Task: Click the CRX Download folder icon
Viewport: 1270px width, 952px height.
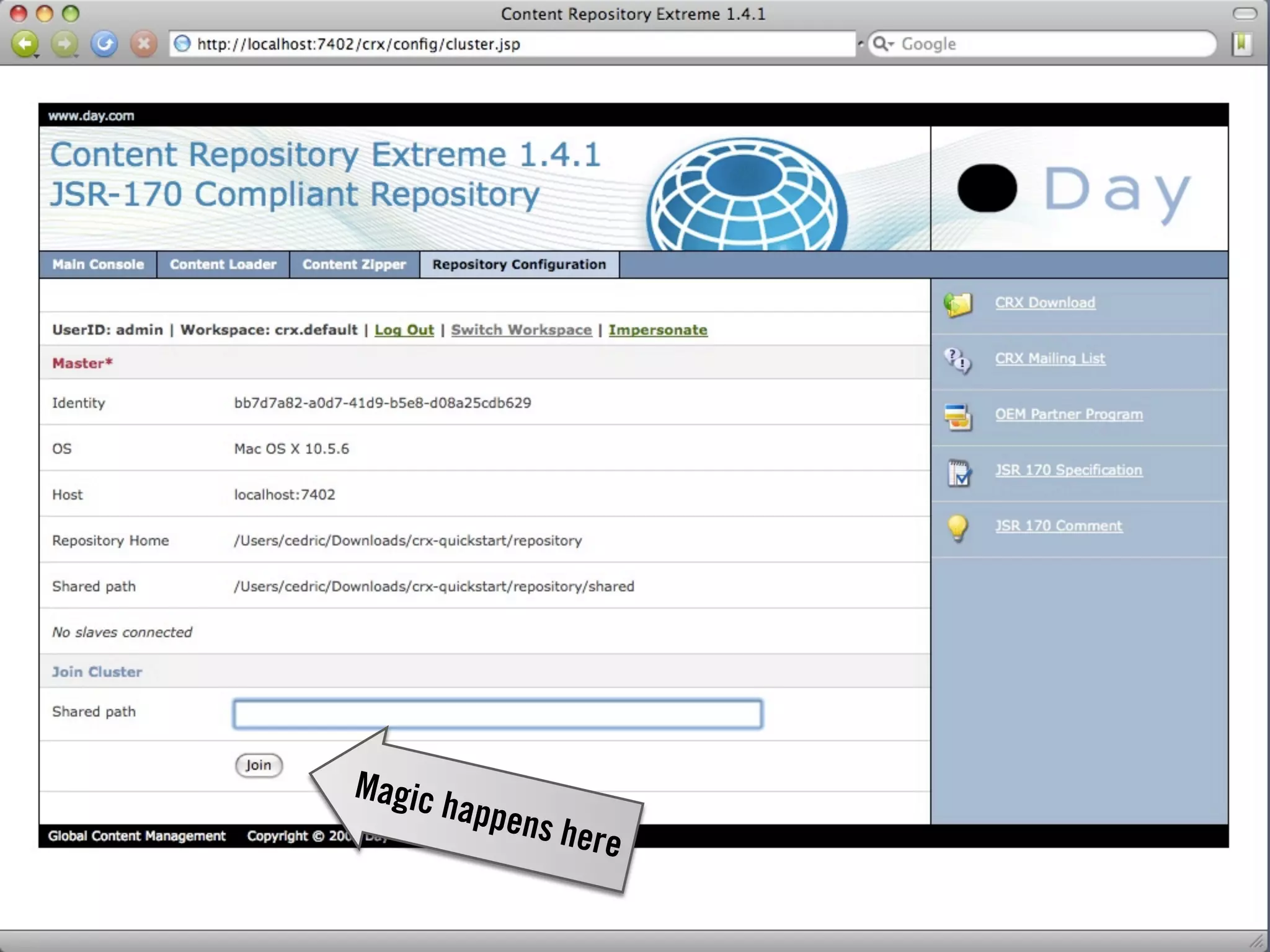Action: pyautogui.click(x=958, y=304)
